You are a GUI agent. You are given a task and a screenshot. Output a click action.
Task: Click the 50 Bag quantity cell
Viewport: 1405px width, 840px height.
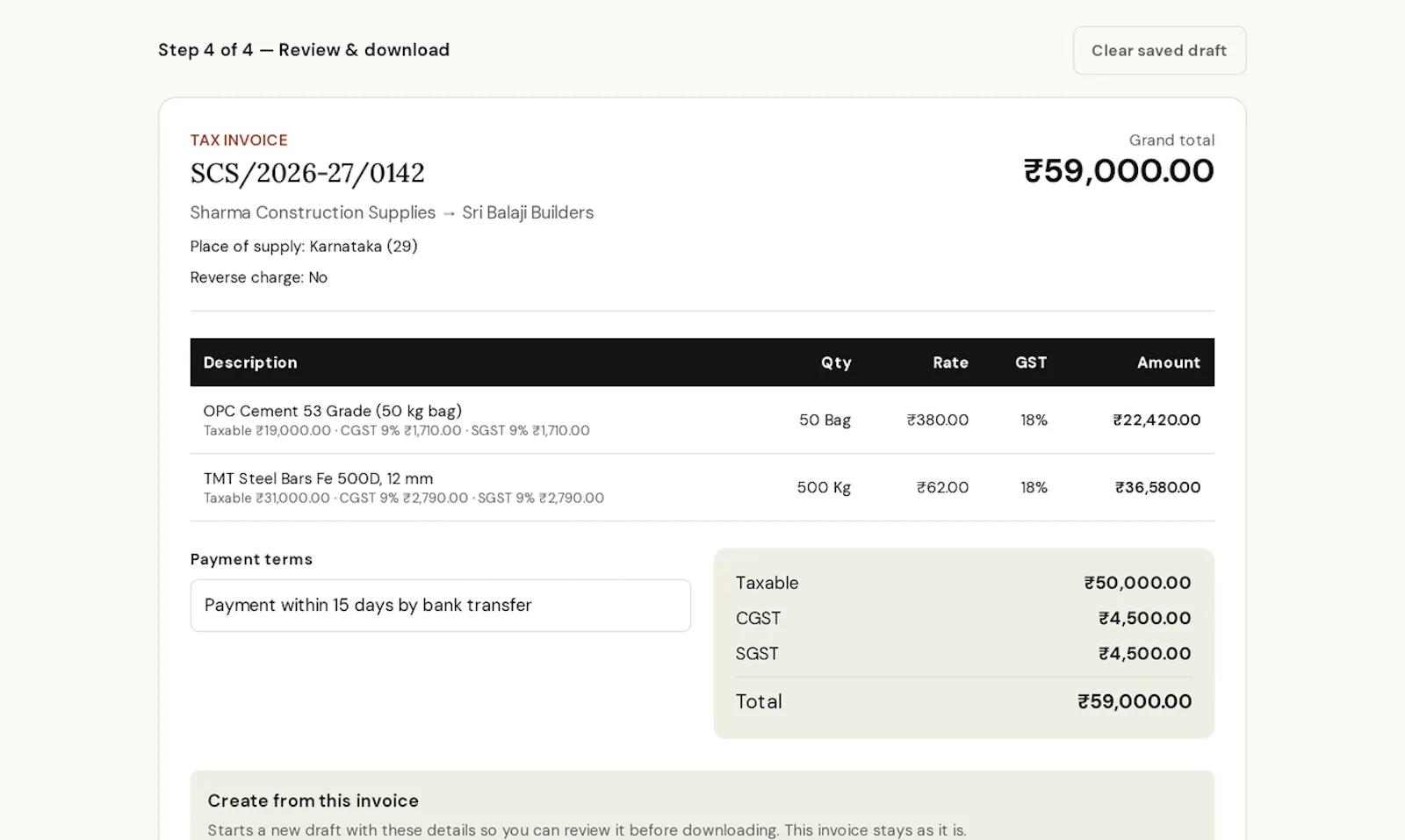[x=825, y=420]
